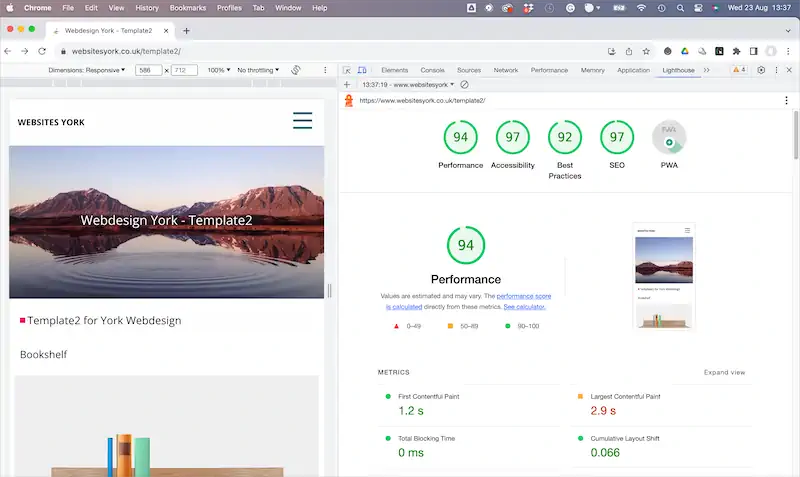Select the inspect element picker icon
800x477 pixels.
347,70
